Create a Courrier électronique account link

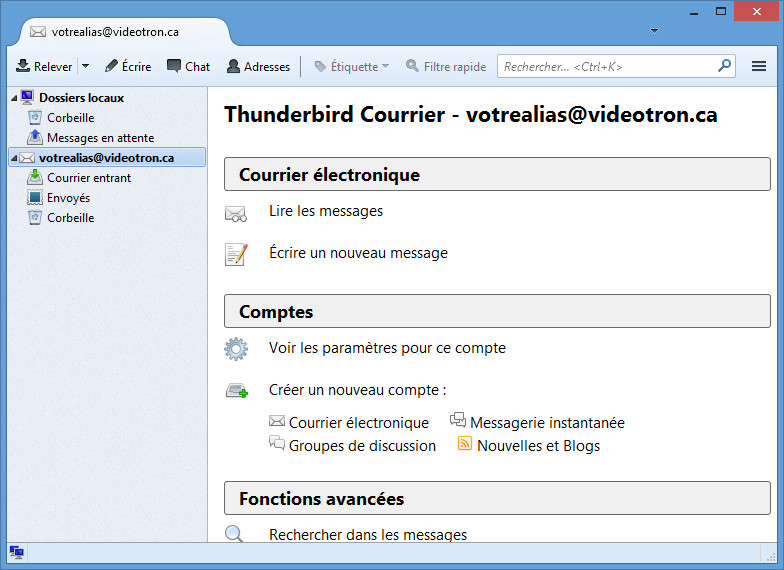(359, 423)
